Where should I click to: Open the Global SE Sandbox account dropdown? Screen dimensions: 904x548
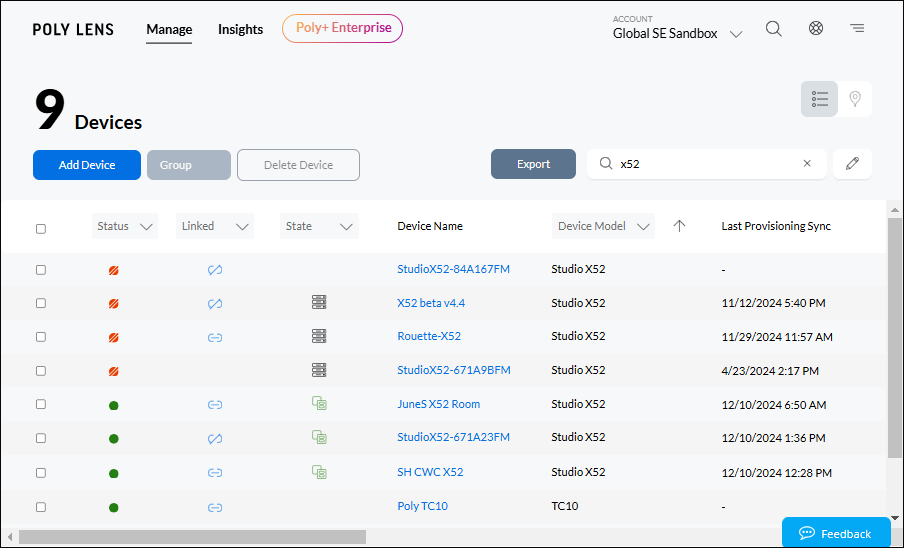pos(677,33)
